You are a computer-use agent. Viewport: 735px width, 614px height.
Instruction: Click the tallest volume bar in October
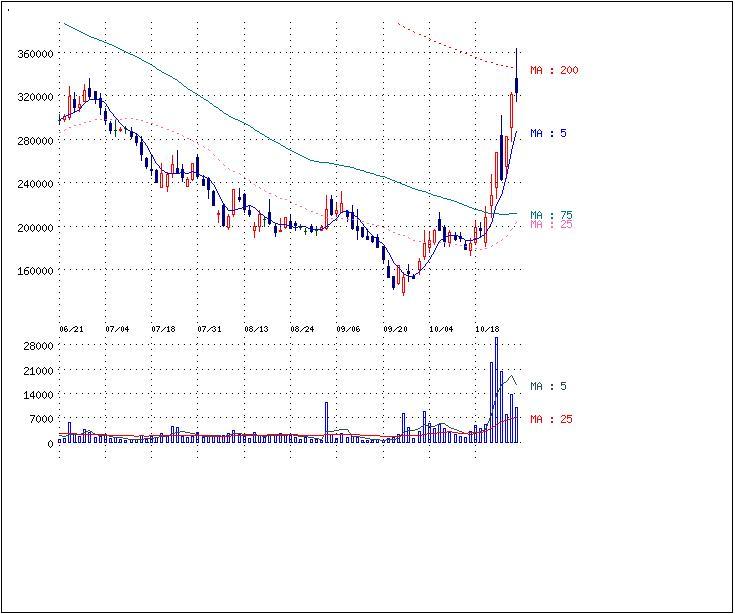point(495,390)
